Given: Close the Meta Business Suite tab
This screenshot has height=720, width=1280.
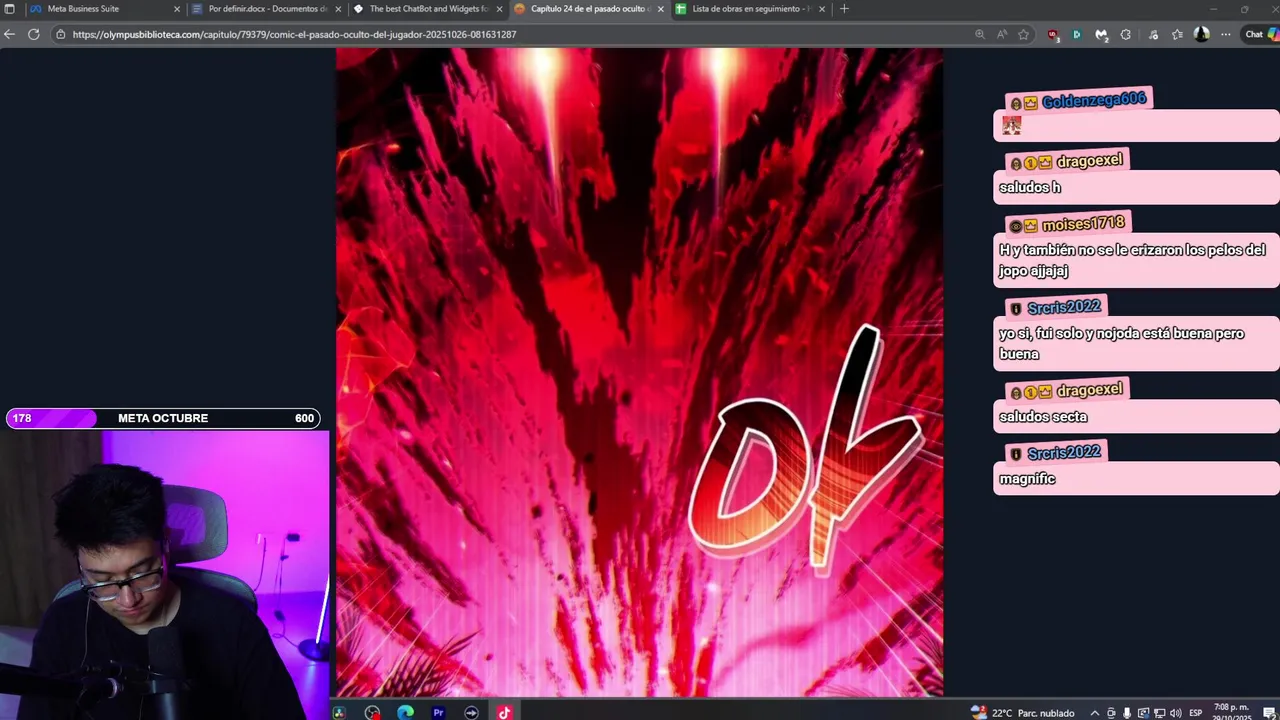Looking at the screenshot, I should coord(177,9).
